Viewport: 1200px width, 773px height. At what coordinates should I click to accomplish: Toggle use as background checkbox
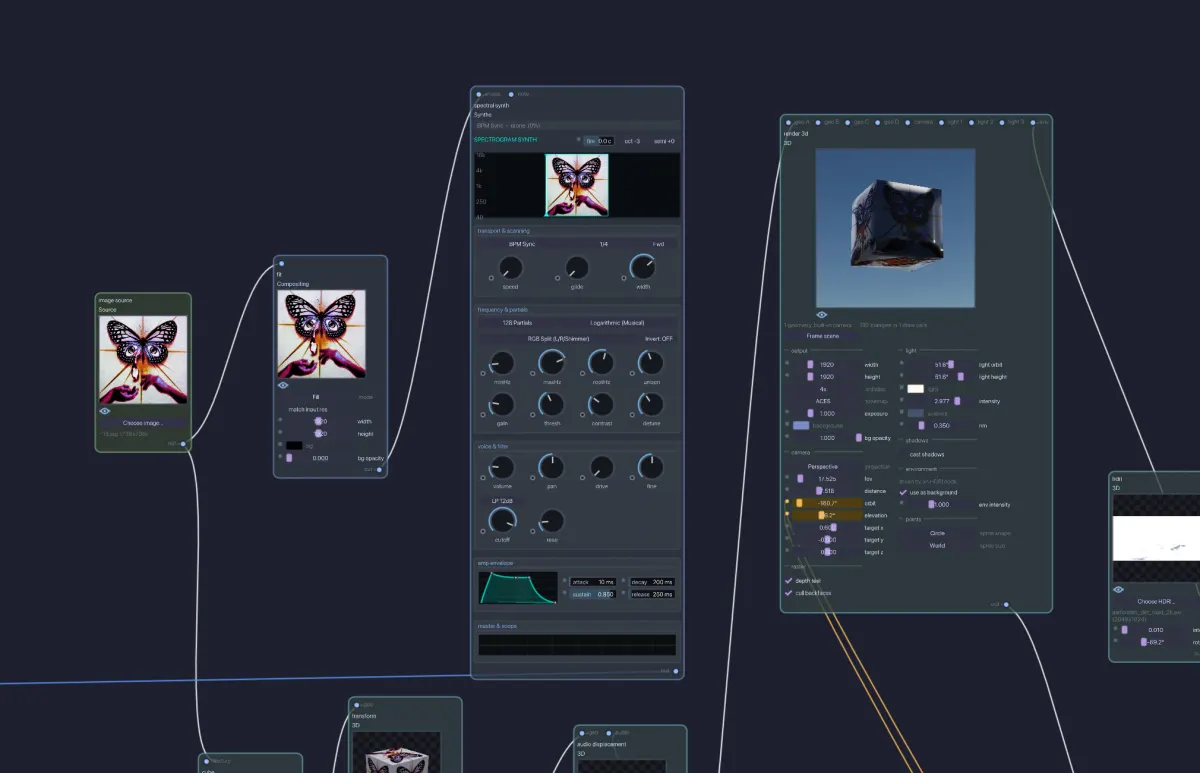[903, 492]
